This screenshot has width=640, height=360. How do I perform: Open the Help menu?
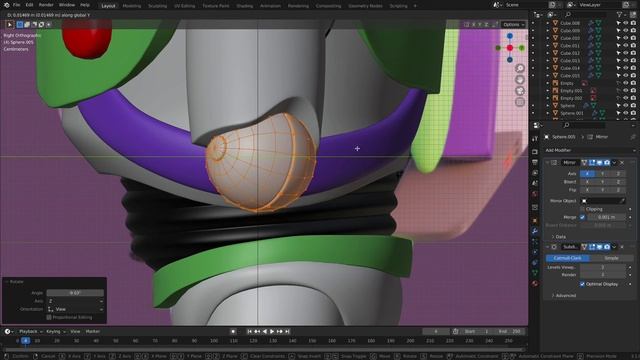coord(84,5)
